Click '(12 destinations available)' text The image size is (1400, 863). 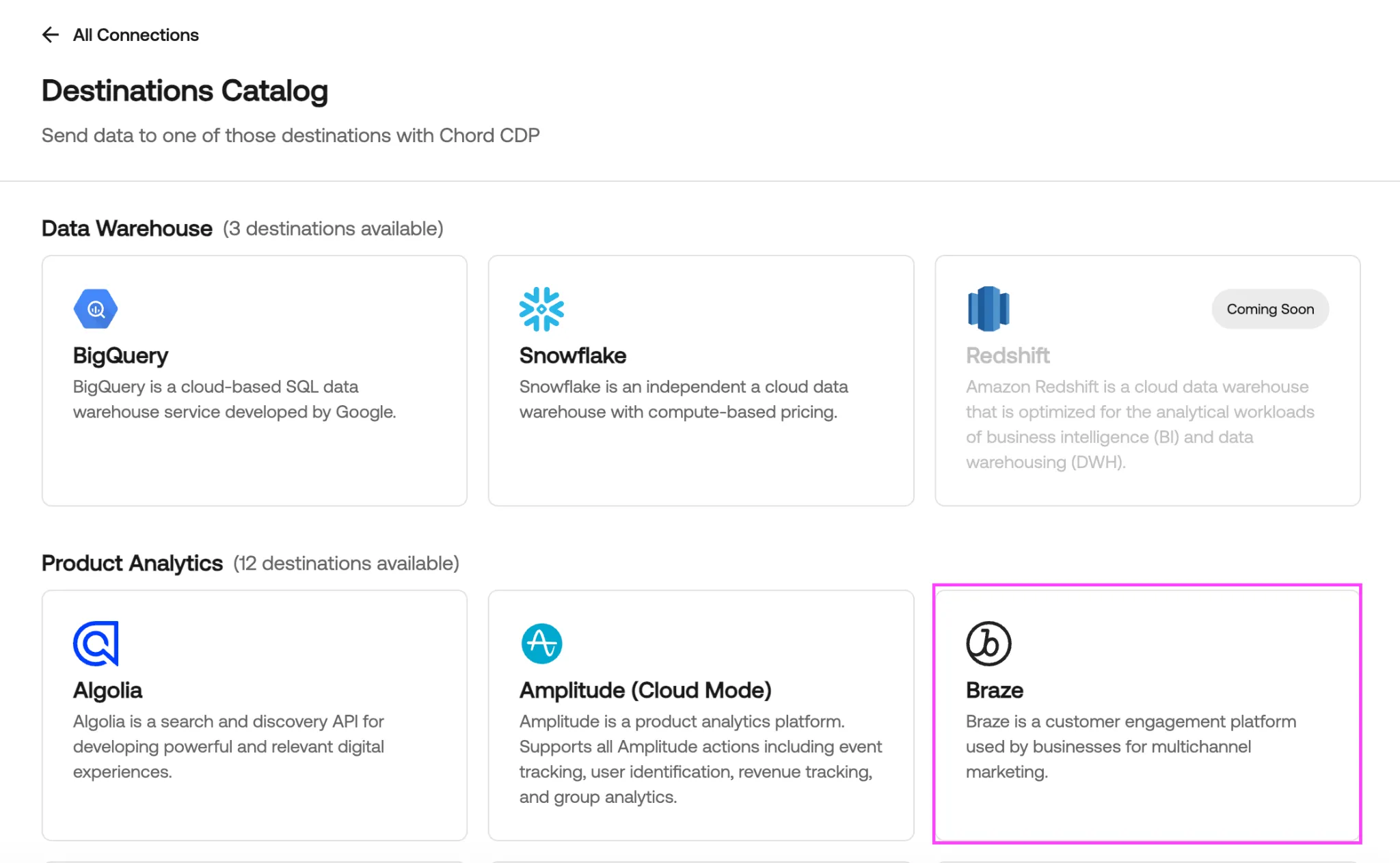click(346, 563)
